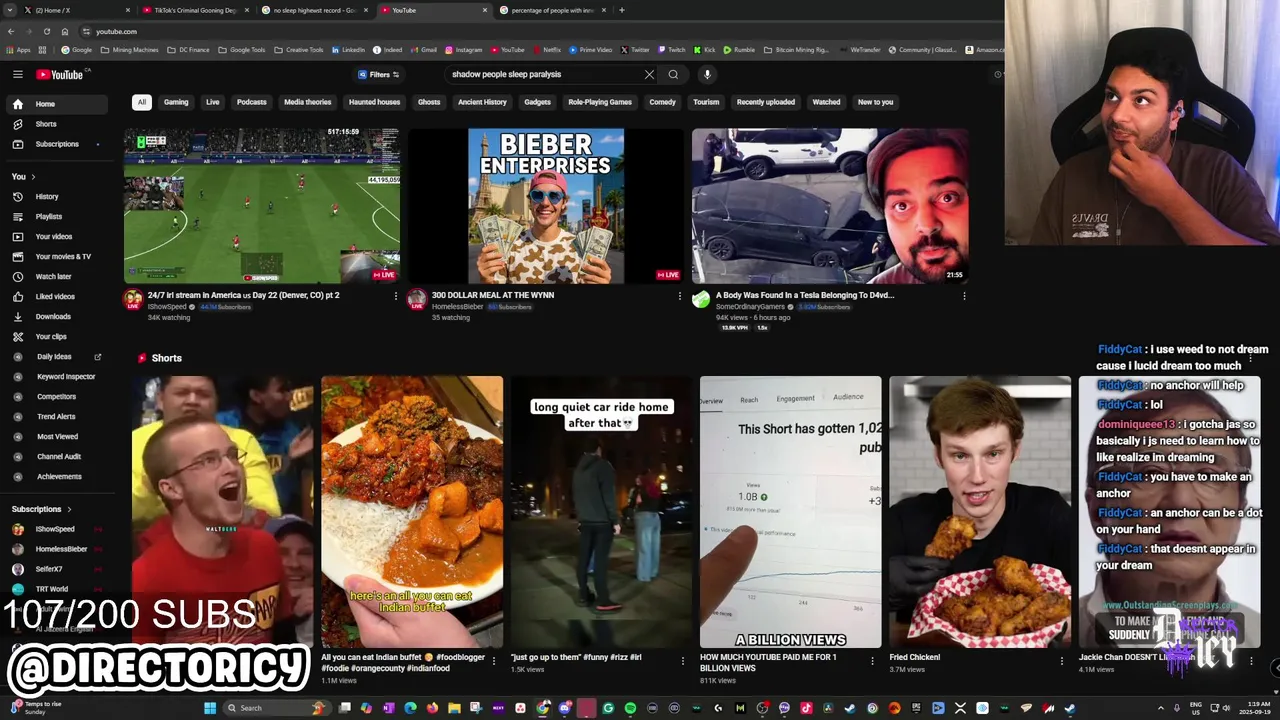Select the Role-Playing Games filter chip

(600, 102)
